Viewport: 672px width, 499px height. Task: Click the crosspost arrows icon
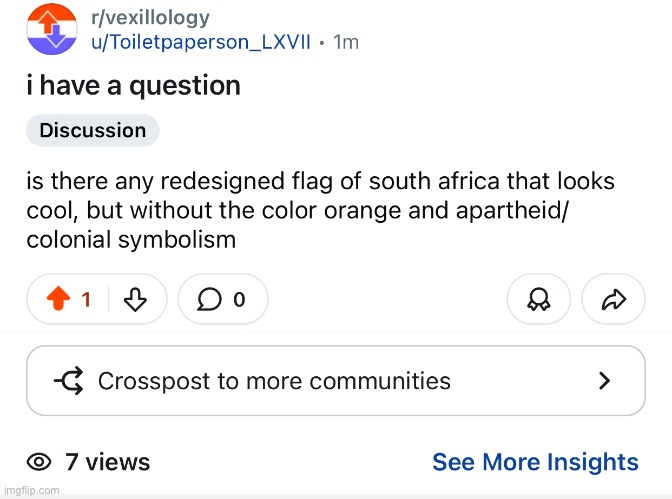(68, 381)
